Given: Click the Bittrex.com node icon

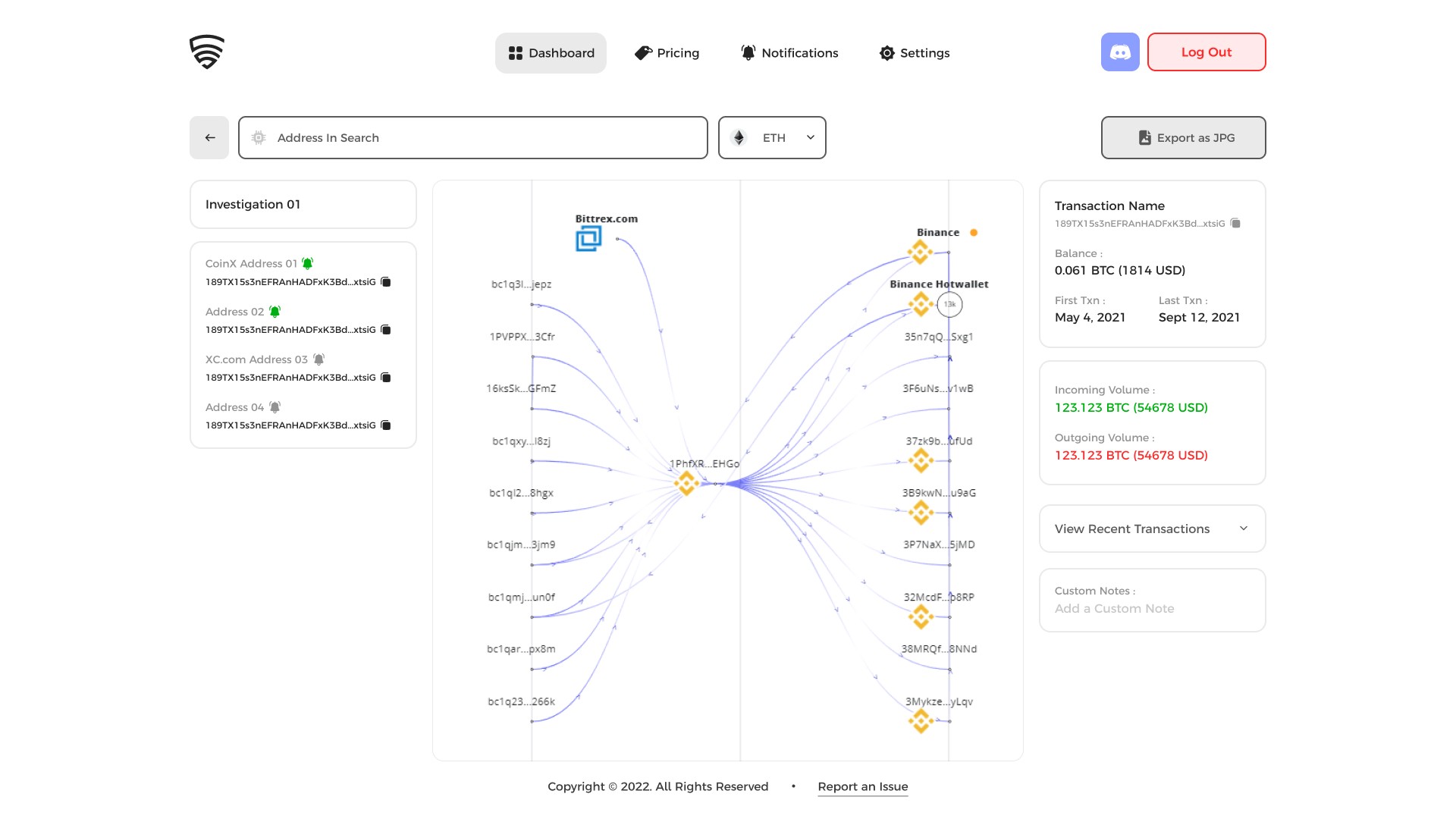Looking at the screenshot, I should coord(588,239).
